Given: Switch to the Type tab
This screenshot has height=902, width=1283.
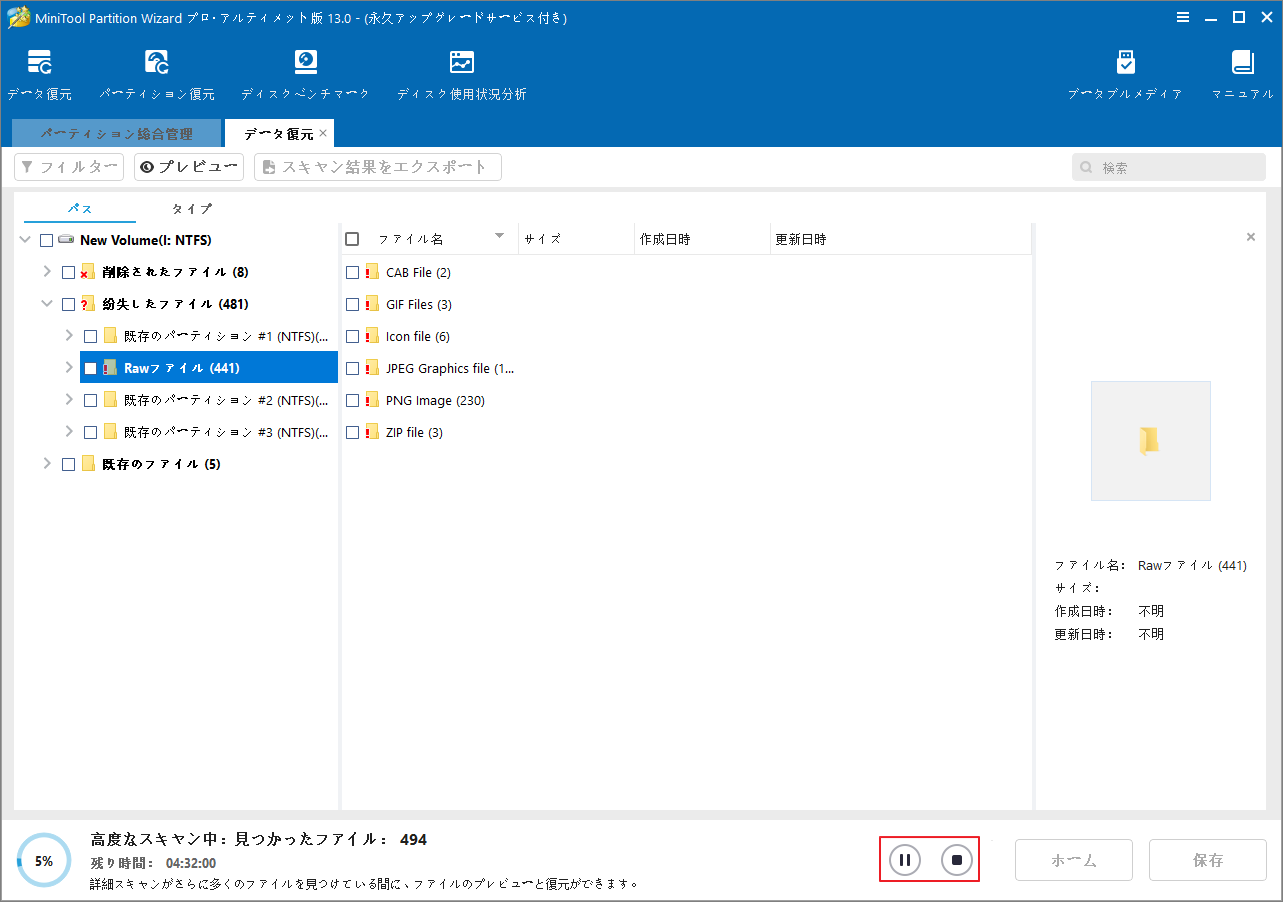Looking at the screenshot, I should click(190, 209).
